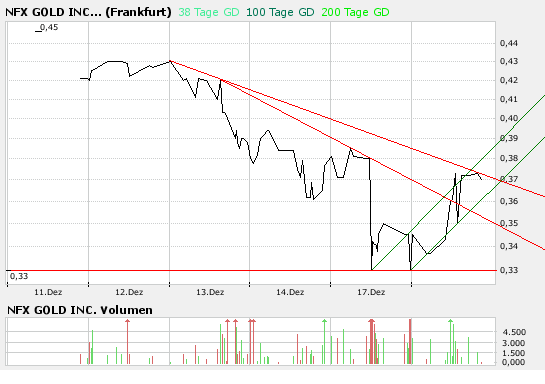This screenshot has width=545, height=384.
Task: Click the 0,000 volume axis label
Action: click(513, 362)
